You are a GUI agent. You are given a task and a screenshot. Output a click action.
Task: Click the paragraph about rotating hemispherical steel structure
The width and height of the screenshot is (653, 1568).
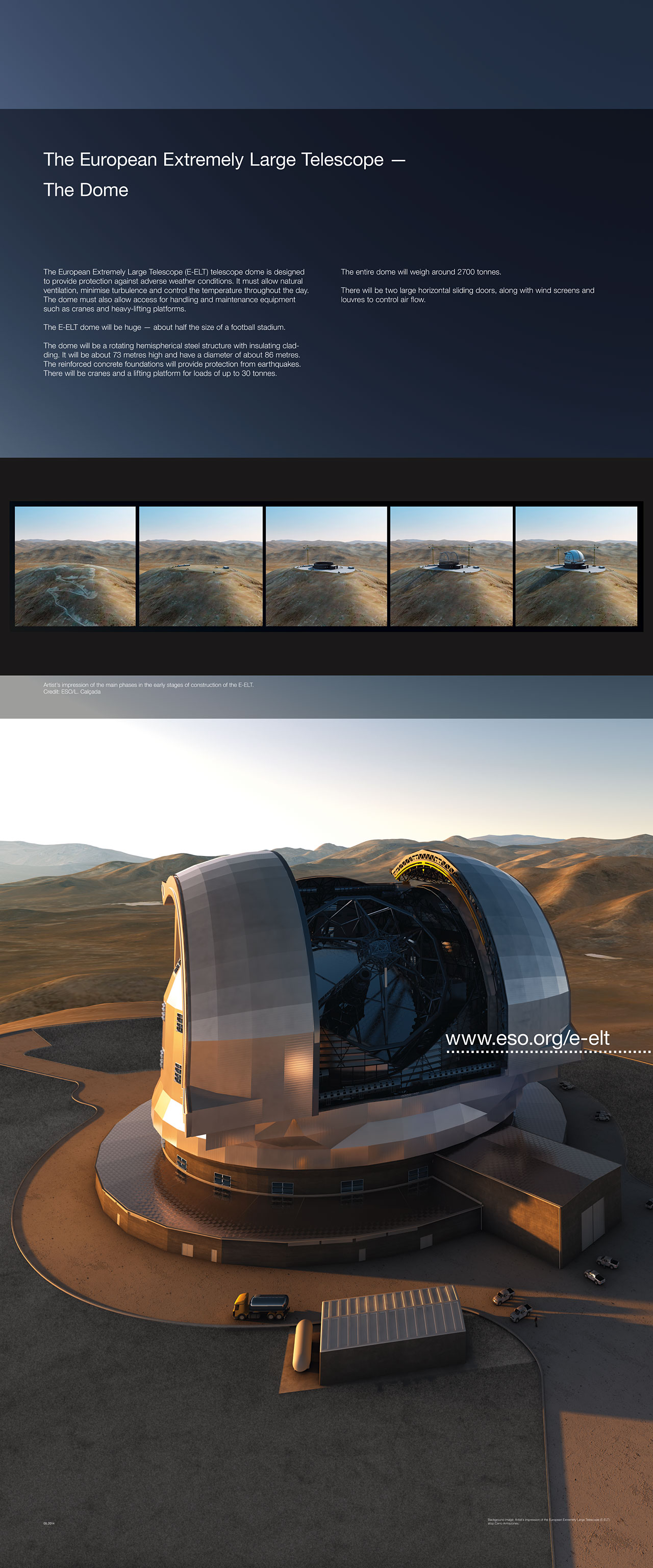[171, 359]
